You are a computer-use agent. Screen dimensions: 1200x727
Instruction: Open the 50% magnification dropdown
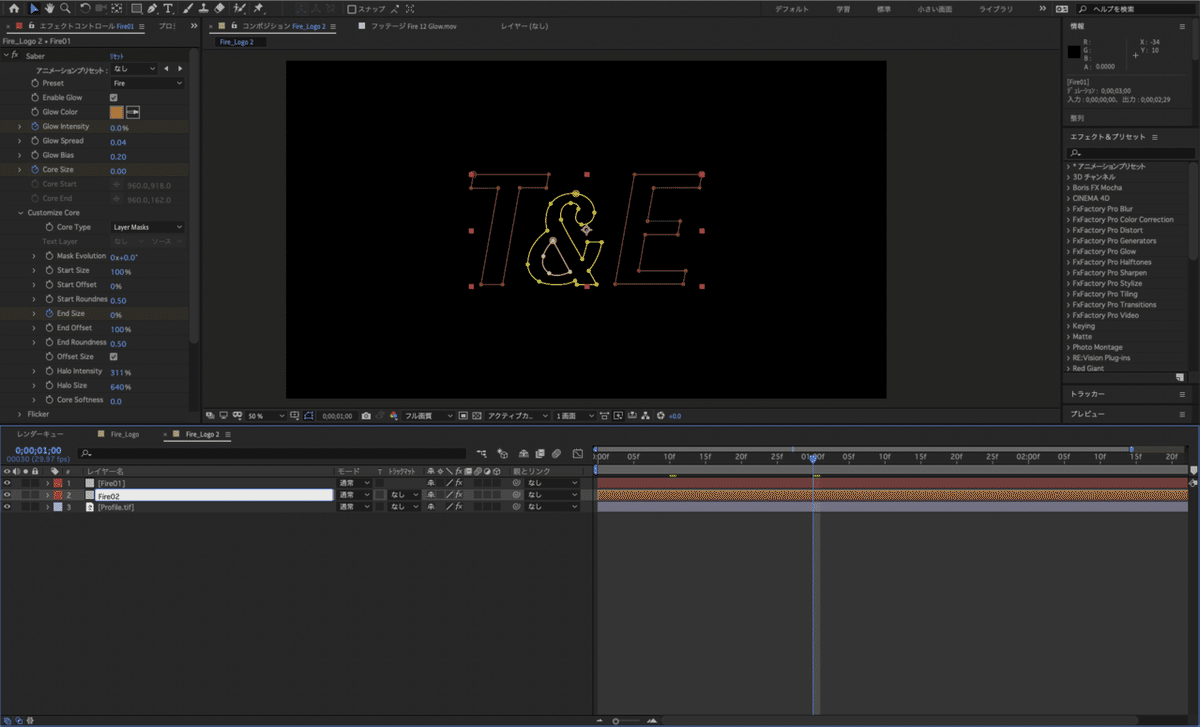pos(266,415)
